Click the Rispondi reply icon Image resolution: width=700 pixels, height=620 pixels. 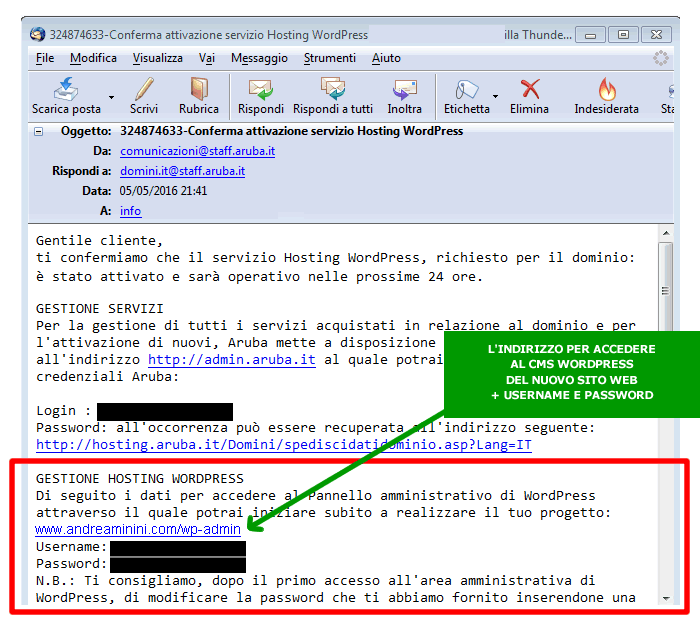[261, 89]
